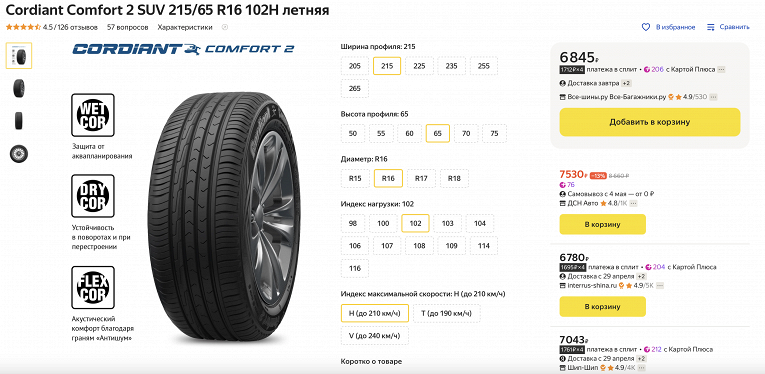Open the ellipsis icon beside Характеристики
This screenshot has width=765, height=374.
[224, 27]
